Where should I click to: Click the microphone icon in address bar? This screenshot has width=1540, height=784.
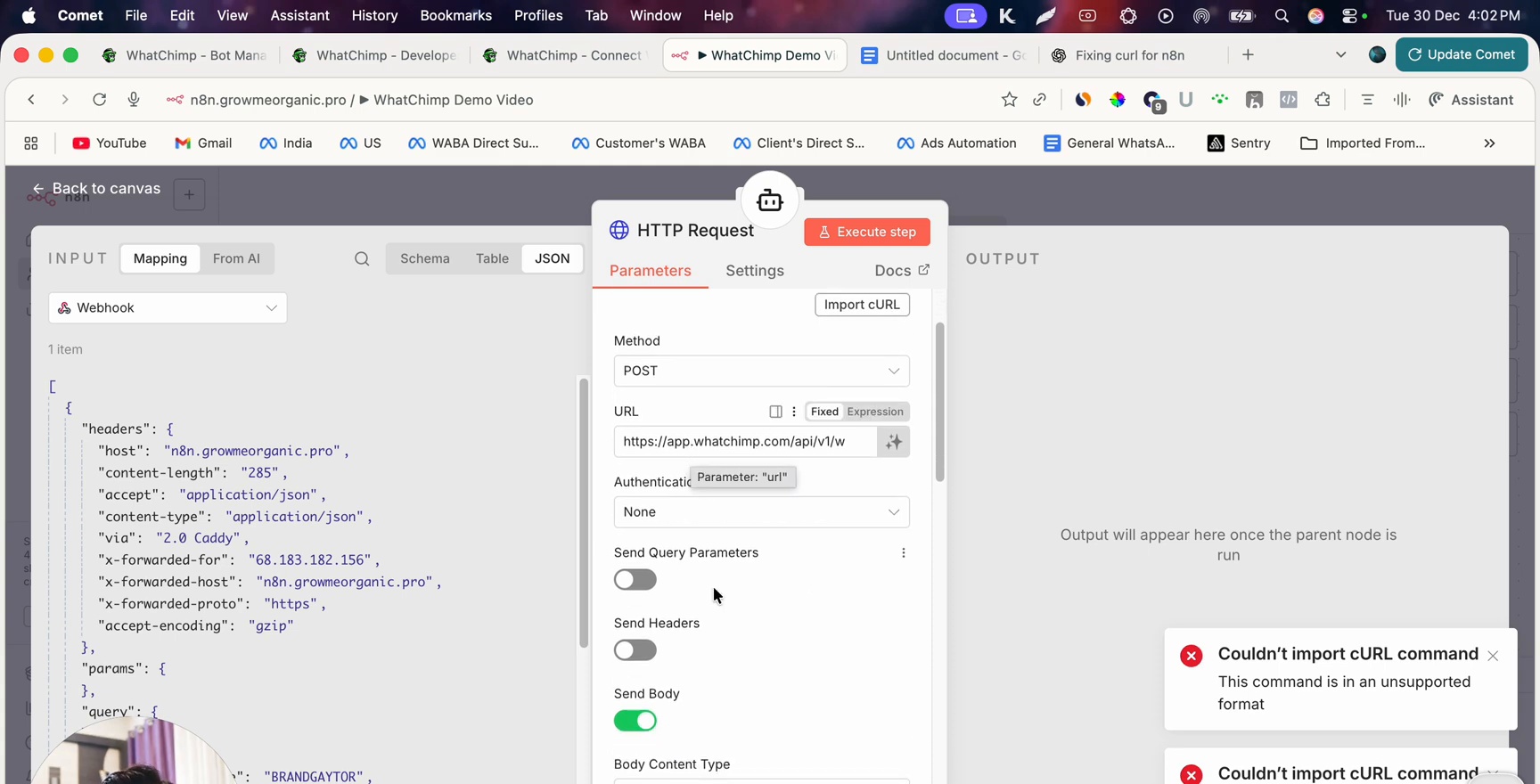click(134, 100)
